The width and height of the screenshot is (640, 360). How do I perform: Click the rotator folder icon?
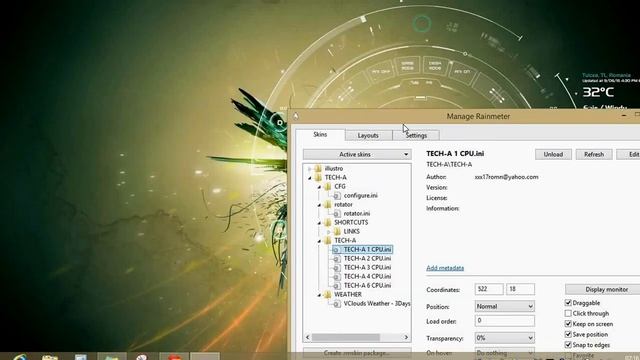[328, 204]
